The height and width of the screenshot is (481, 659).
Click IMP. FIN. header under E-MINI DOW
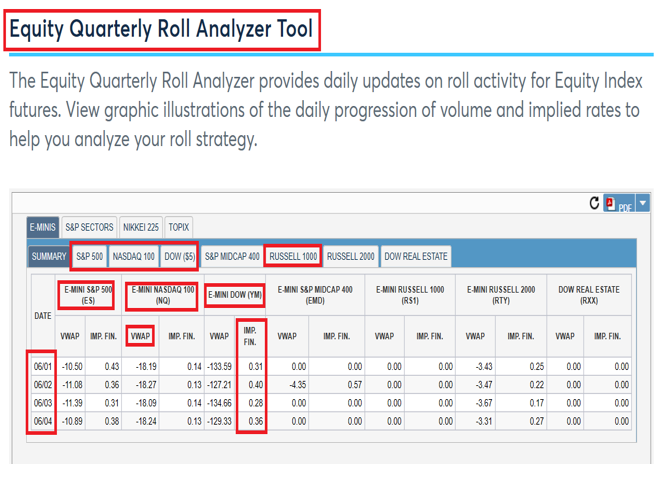coord(250,336)
